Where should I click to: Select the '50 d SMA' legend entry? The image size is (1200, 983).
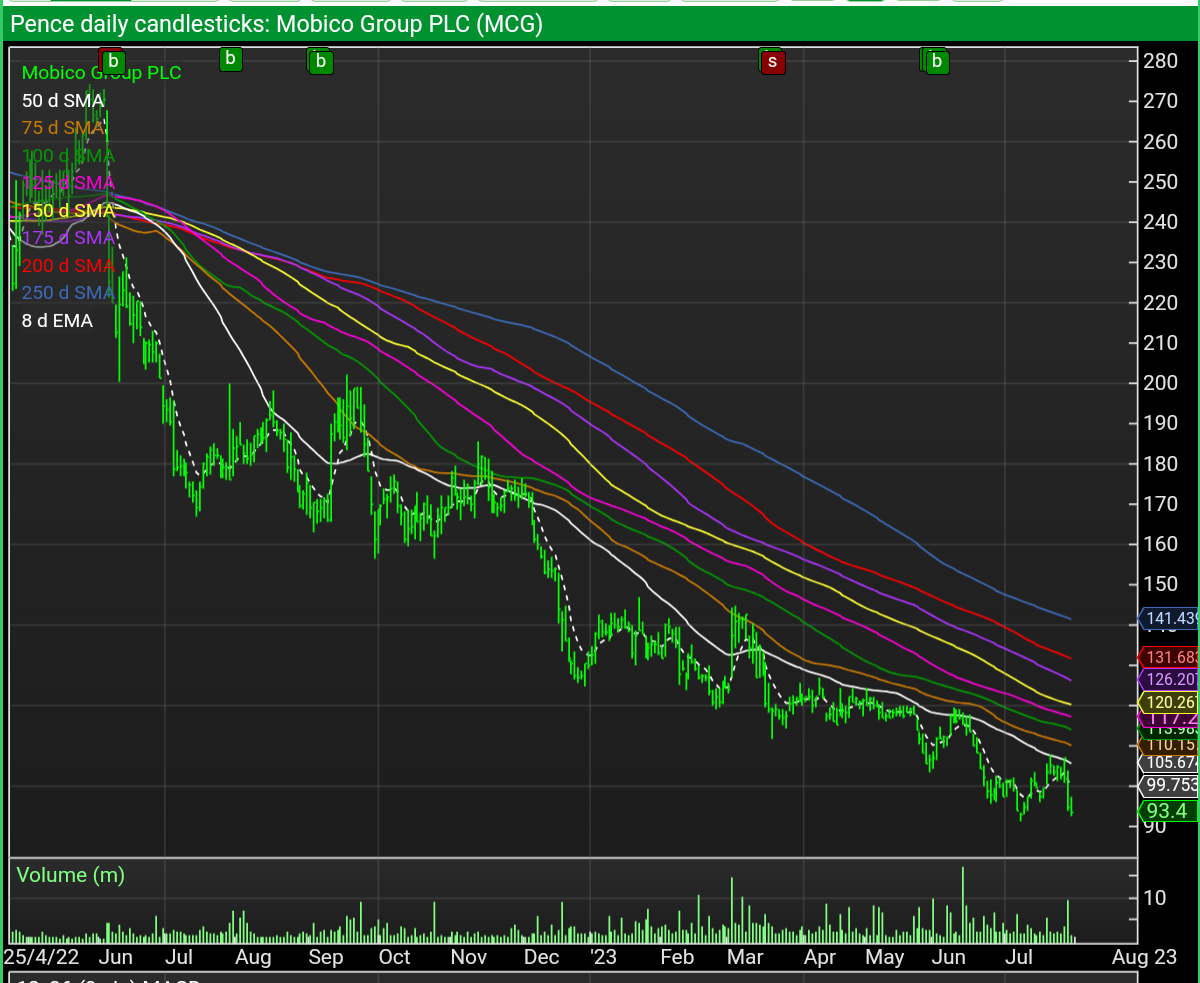tap(63, 100)
